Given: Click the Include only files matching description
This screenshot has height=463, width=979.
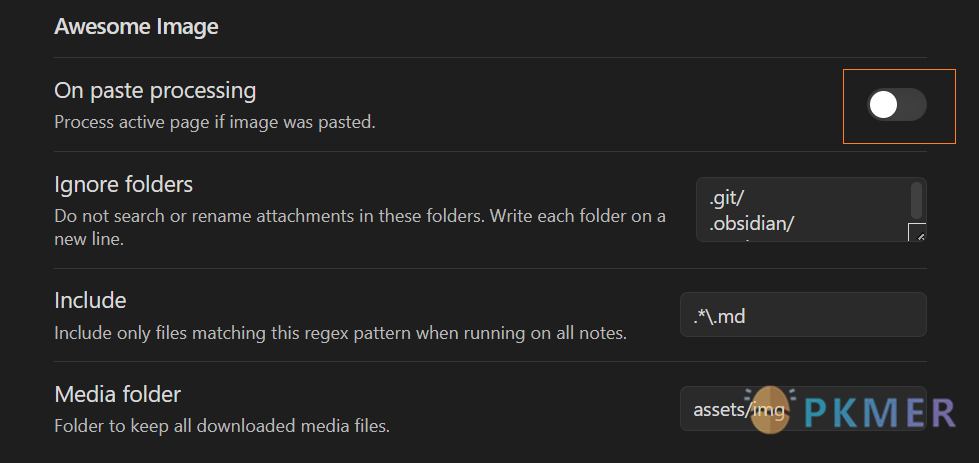Looking at the screenshot, I should point(340,333).
